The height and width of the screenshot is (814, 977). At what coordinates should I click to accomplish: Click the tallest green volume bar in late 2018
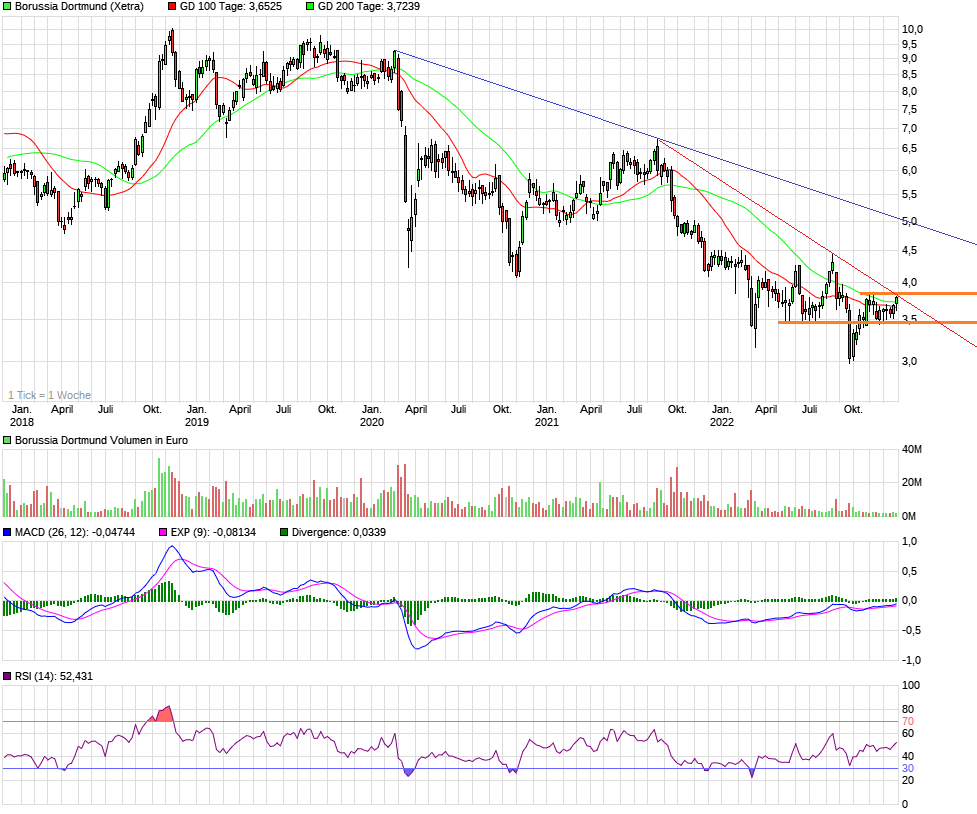[x=159, y=487]
